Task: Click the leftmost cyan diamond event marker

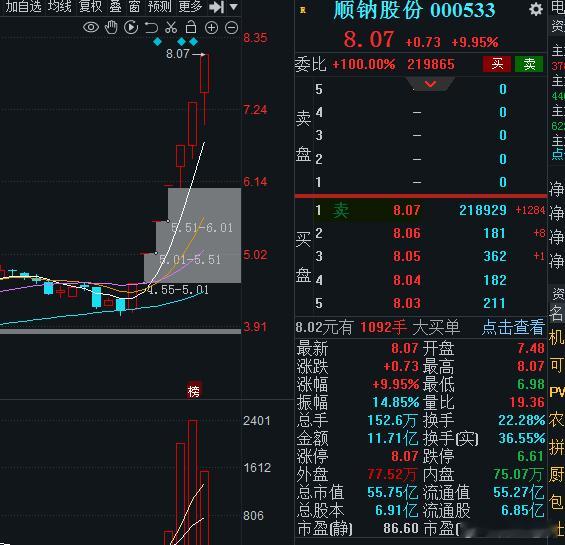Action: (x=157, y=42)
